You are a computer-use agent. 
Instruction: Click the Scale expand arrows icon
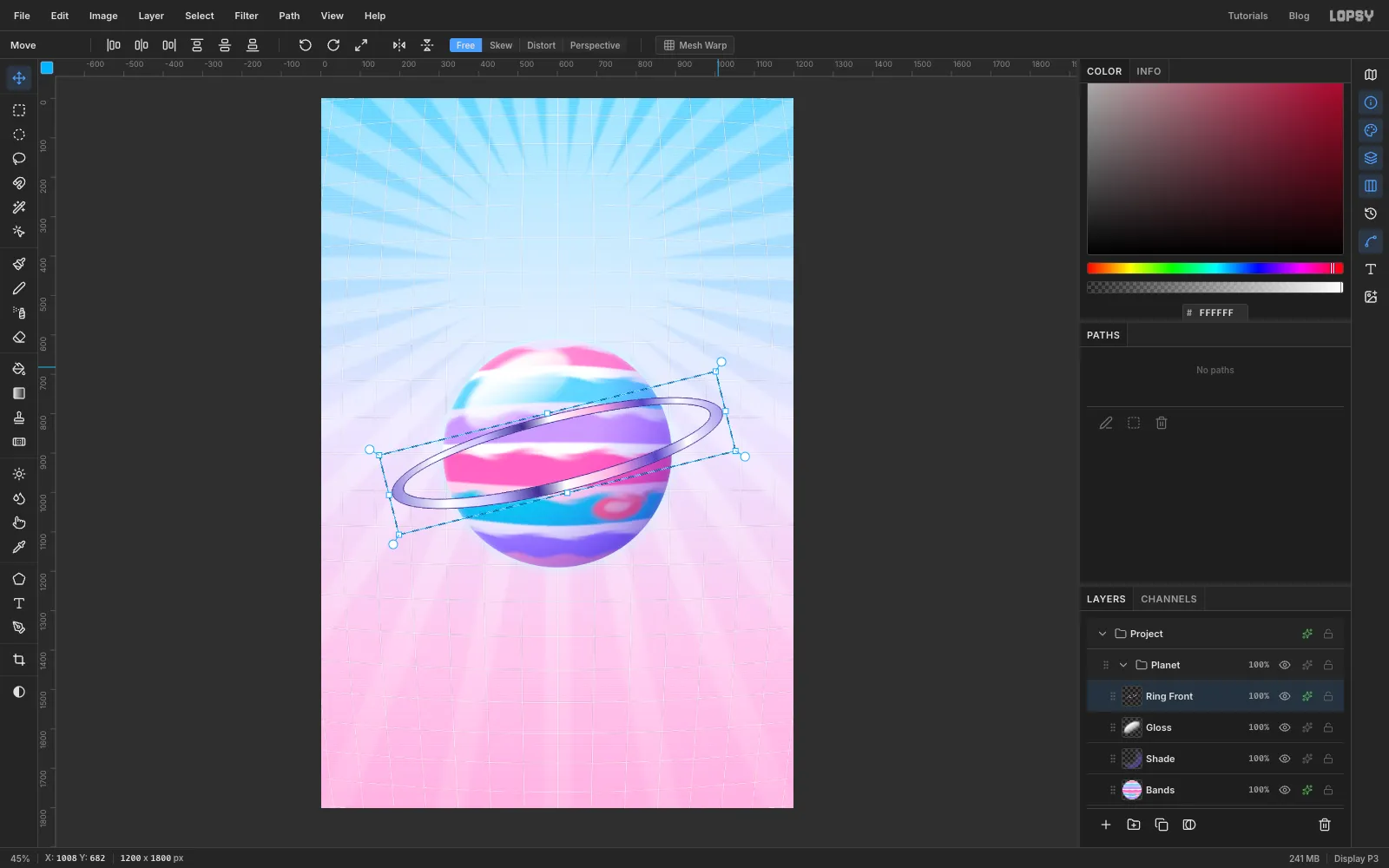[x=361, y=45]
